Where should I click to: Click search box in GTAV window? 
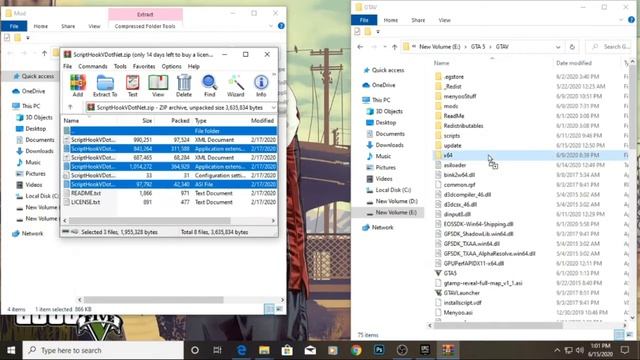(x=610, y=47)
